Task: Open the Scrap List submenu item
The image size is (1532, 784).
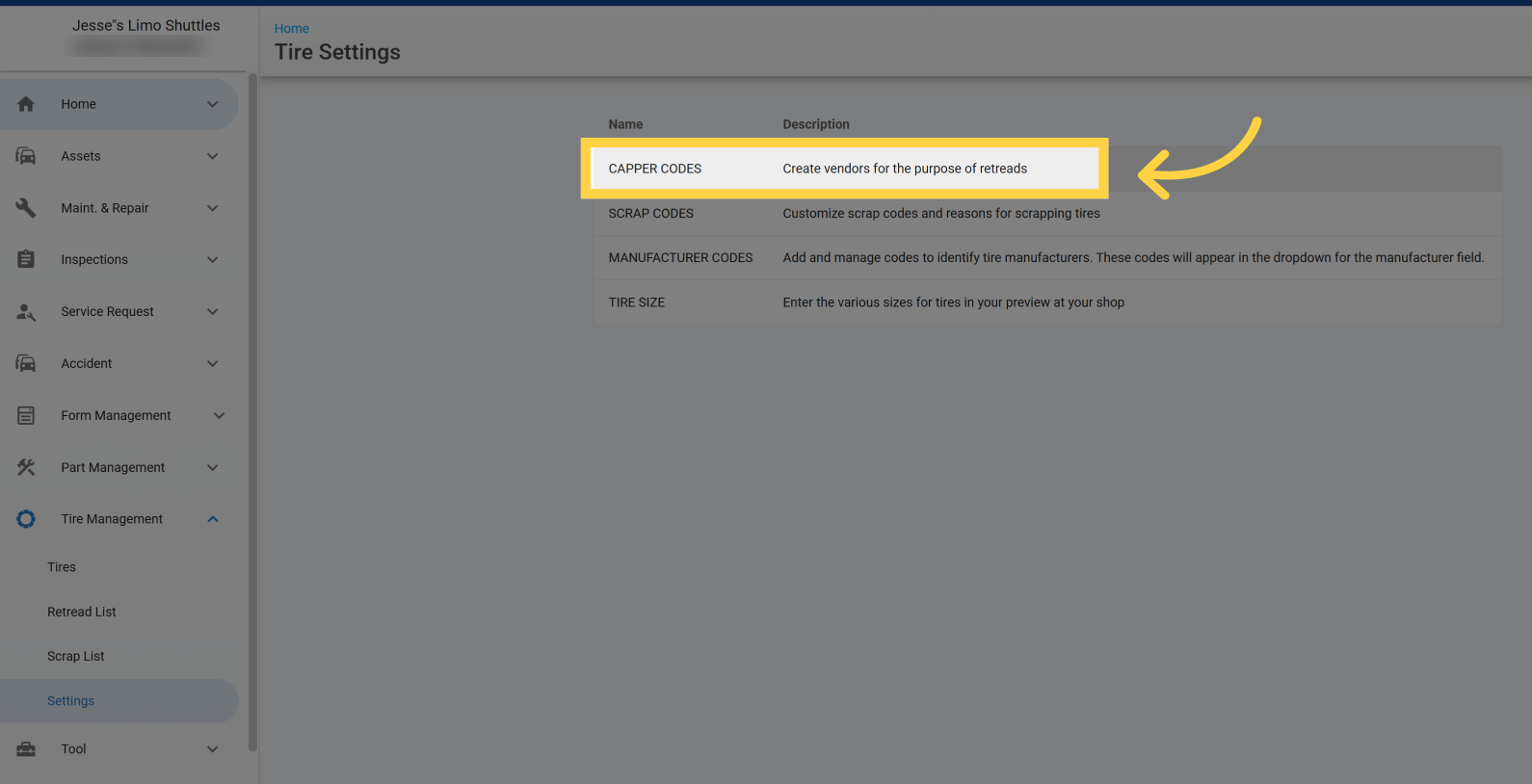Action: pos(76,656)
